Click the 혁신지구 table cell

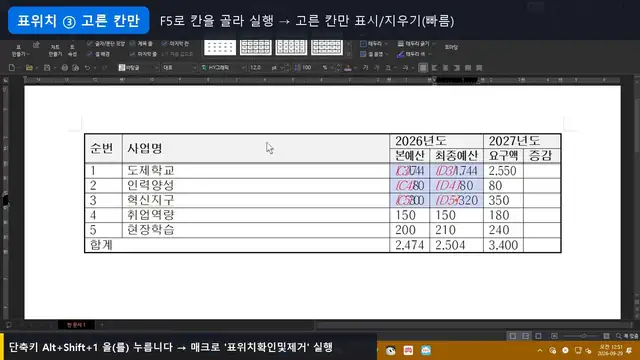[x=256, y=200]
